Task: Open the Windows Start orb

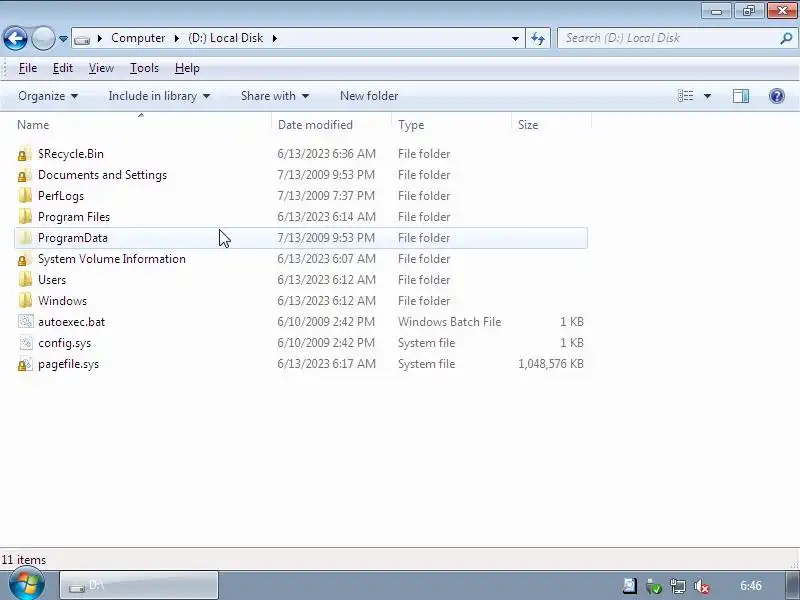Action: click(27, 584)
